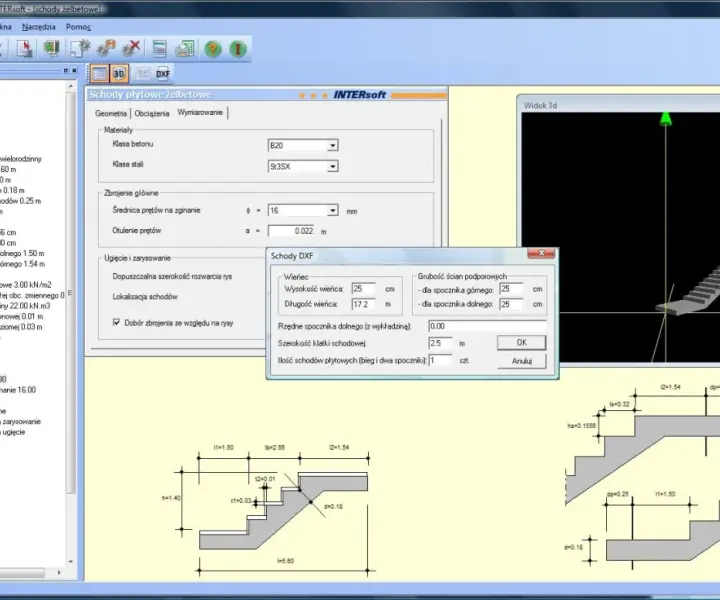Click the gear with red X icon

132,49
